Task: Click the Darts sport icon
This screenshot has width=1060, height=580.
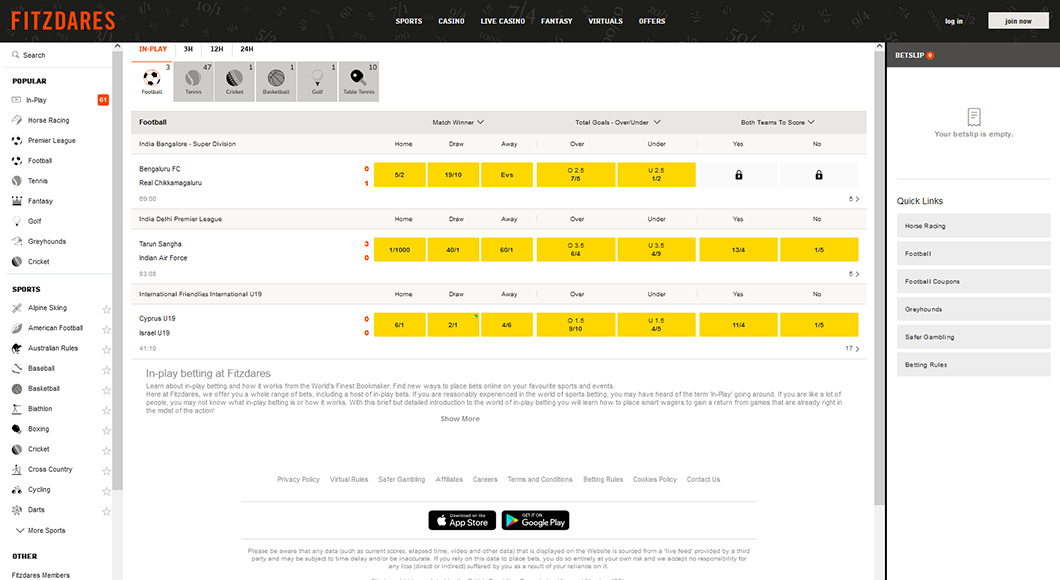Action: point(17,510)
